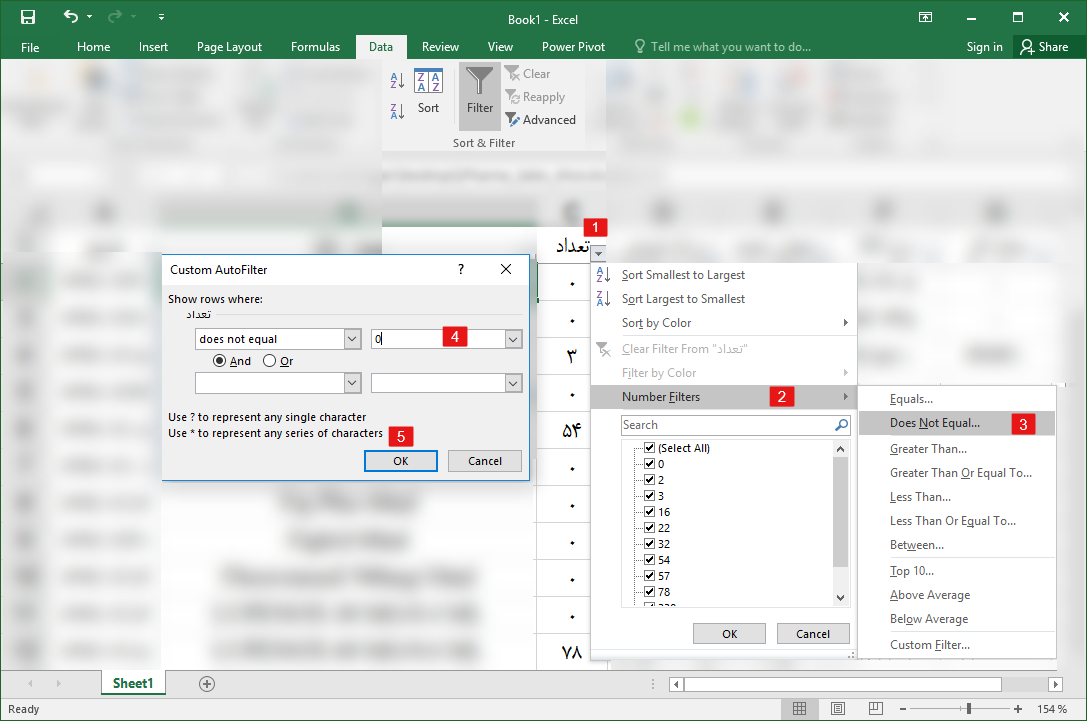
Task: Select the Or radio button
Action: click(x=270, y=360)
